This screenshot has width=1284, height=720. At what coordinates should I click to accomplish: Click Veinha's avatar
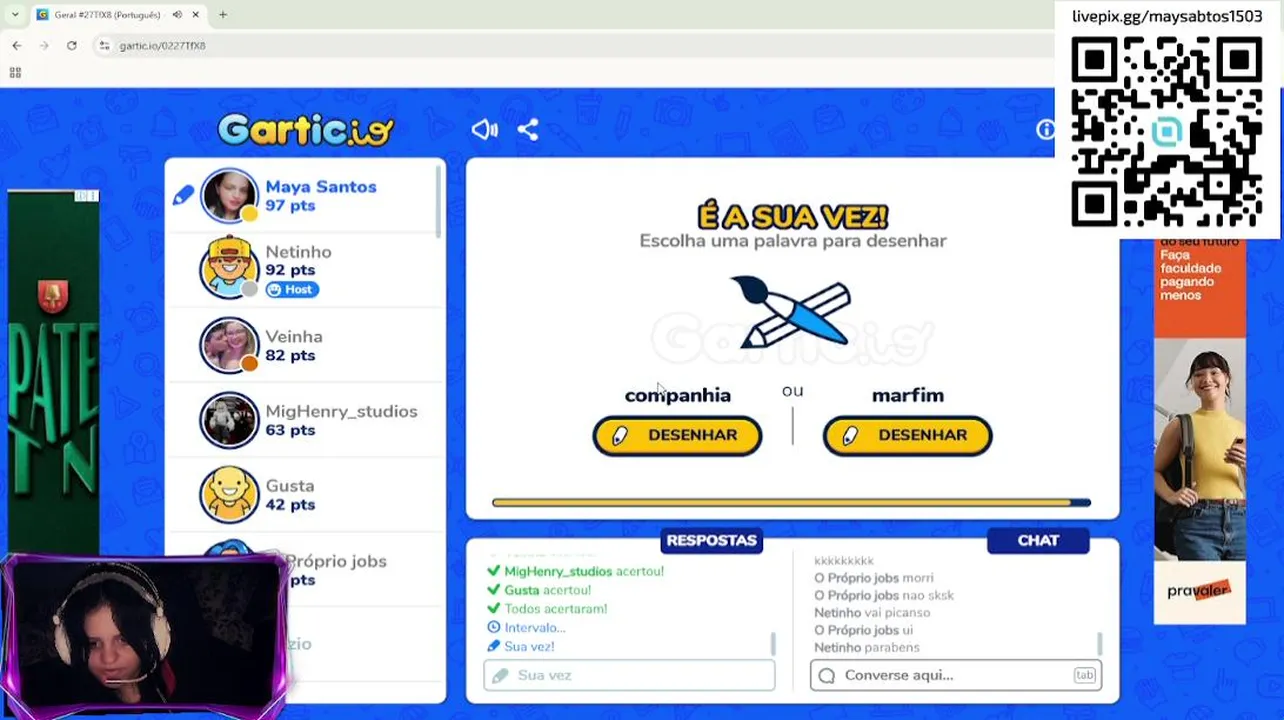click(x=229, y=345)
